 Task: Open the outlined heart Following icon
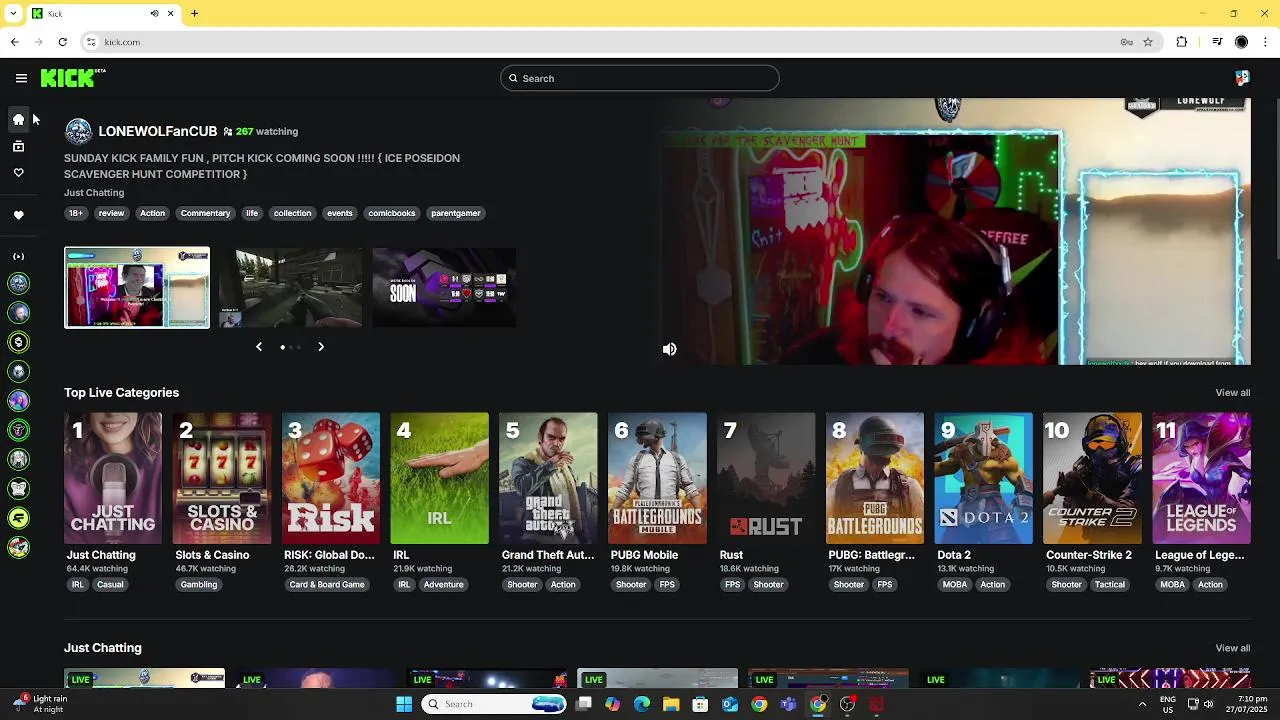click(x=18, y=173)
